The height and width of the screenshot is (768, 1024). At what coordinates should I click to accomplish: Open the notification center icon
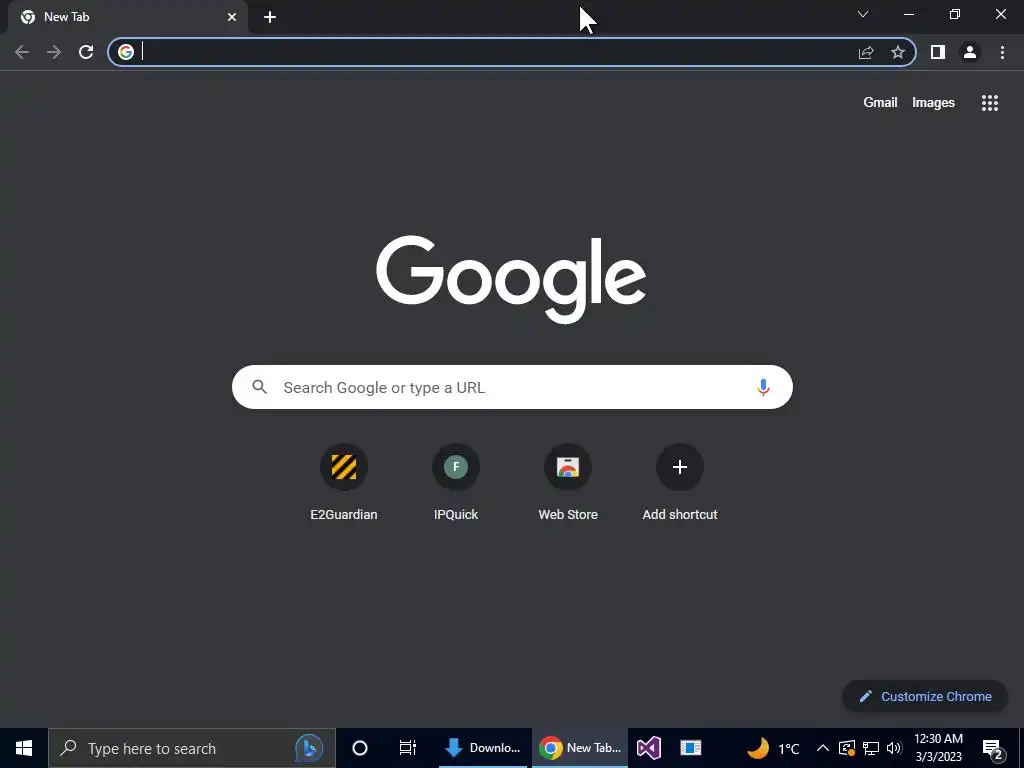993,748
